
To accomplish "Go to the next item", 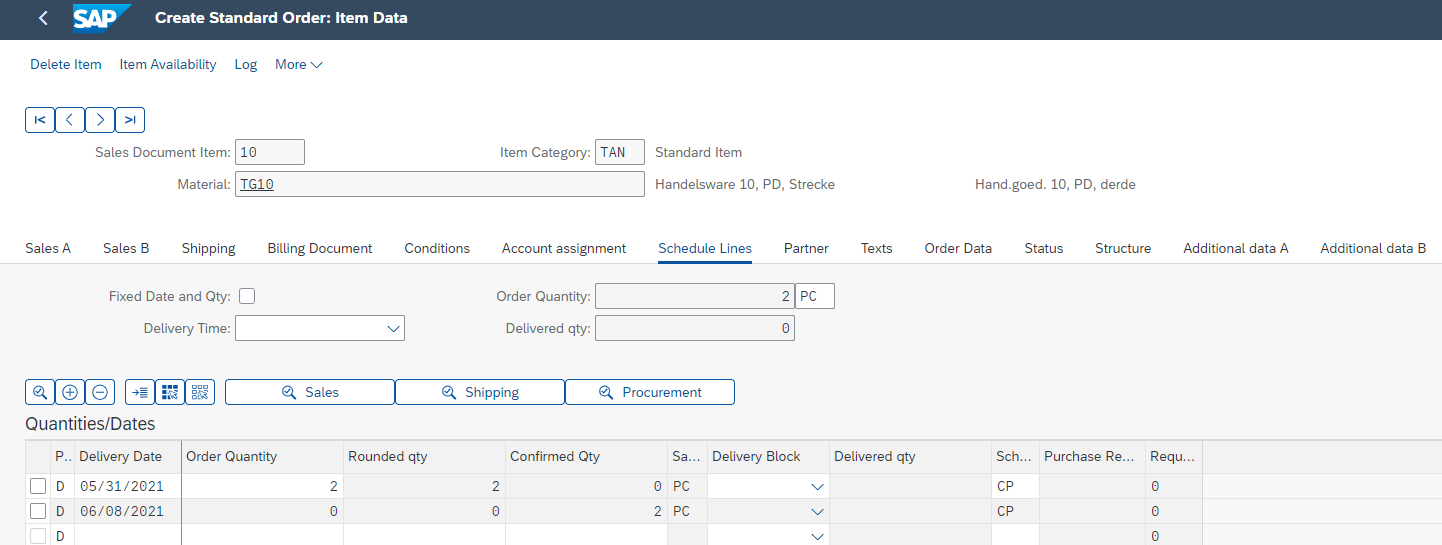I will (100, 120).
